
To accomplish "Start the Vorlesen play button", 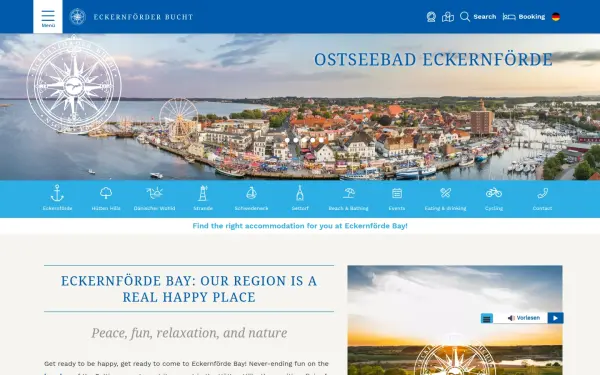I will tap(555, 318).
